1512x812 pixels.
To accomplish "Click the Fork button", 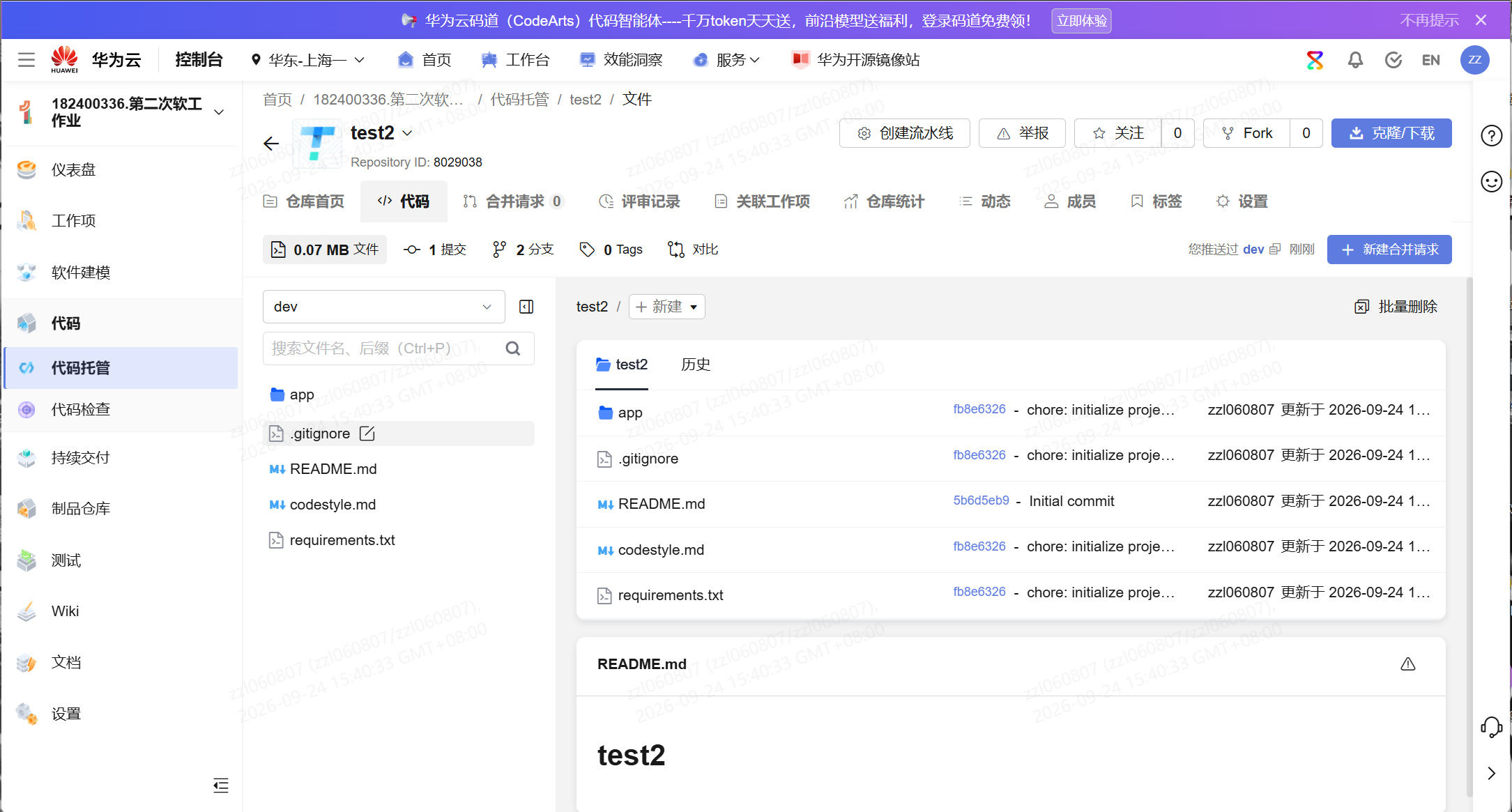I will tap(1246, 133).
